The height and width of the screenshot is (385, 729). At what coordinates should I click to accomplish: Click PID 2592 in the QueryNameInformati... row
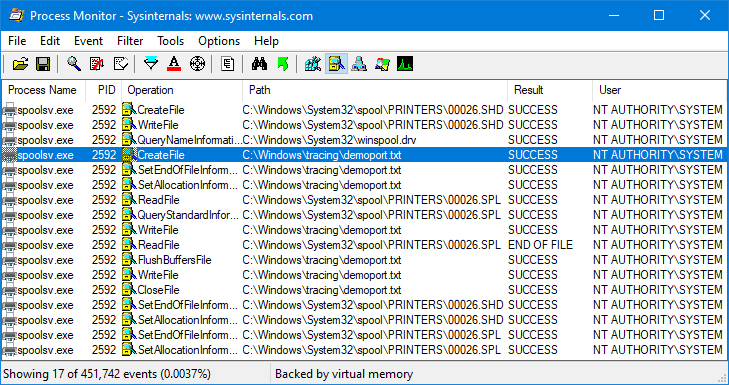click(x=104, y=140)
